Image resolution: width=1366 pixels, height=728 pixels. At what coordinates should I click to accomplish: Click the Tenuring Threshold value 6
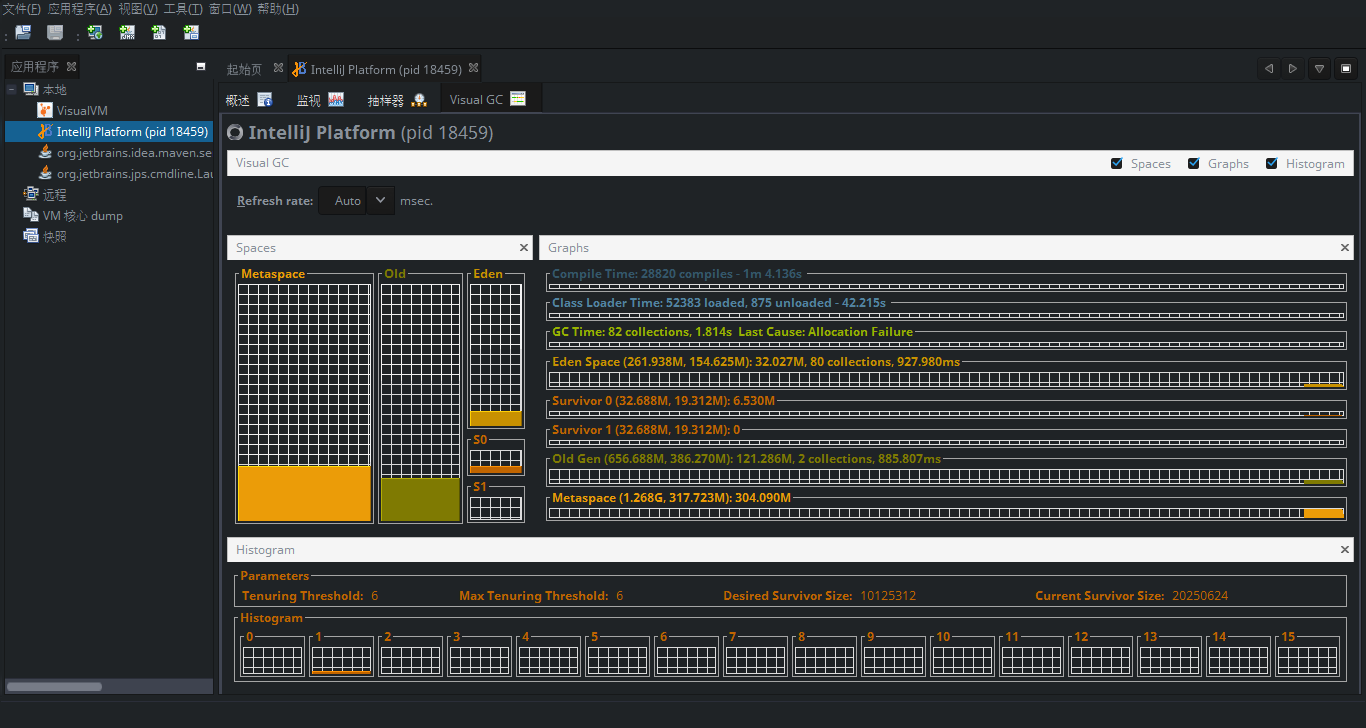pos(374,595)
